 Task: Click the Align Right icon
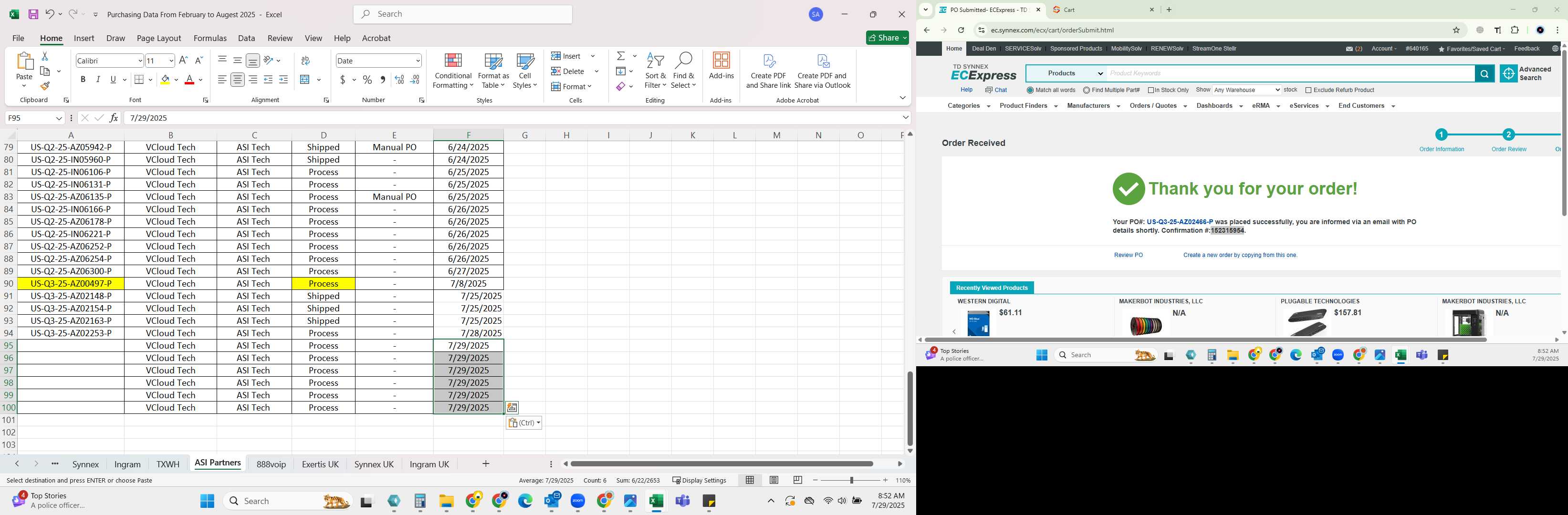(252, 80)
